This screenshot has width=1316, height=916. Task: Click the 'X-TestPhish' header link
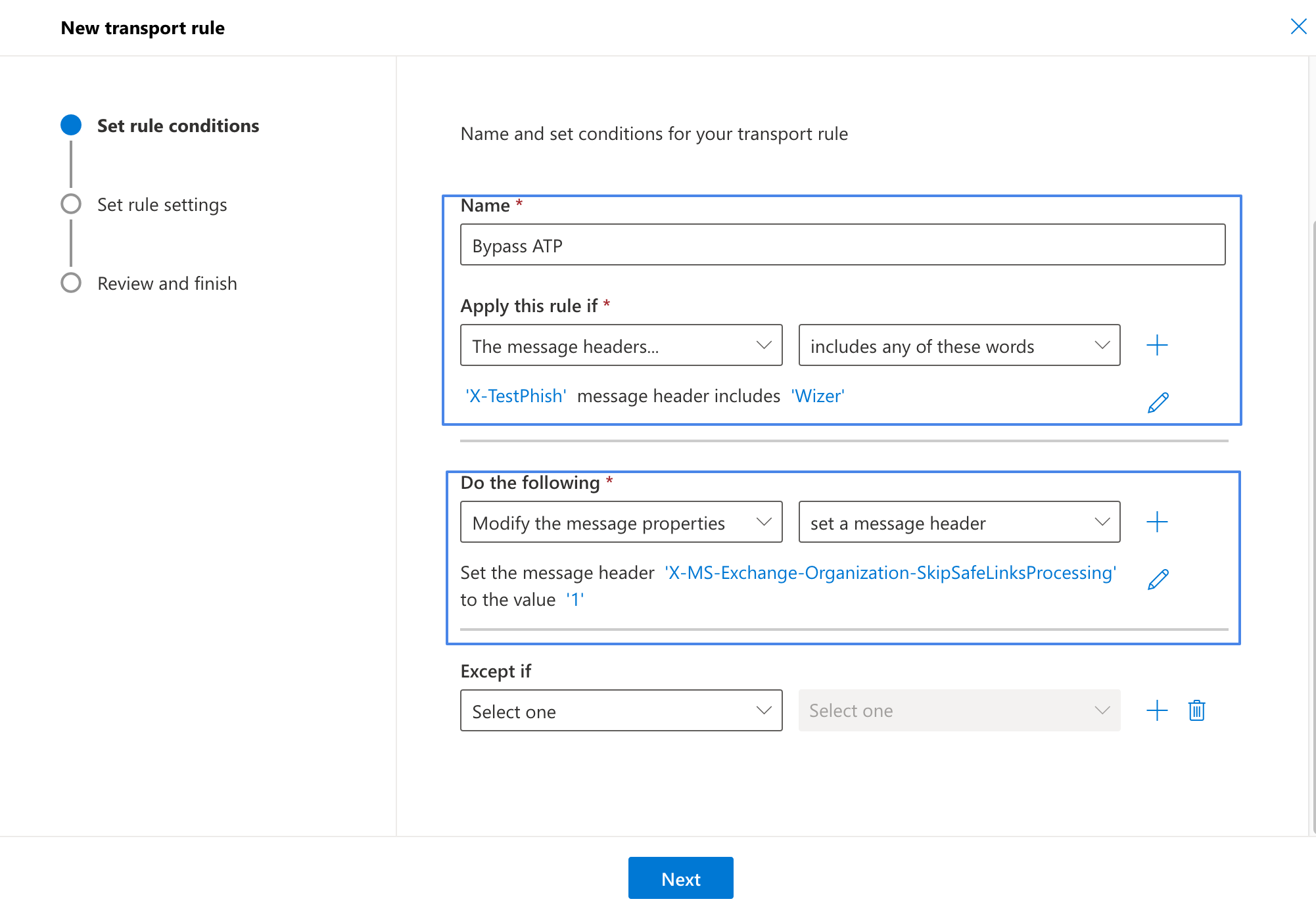point(515,396)
